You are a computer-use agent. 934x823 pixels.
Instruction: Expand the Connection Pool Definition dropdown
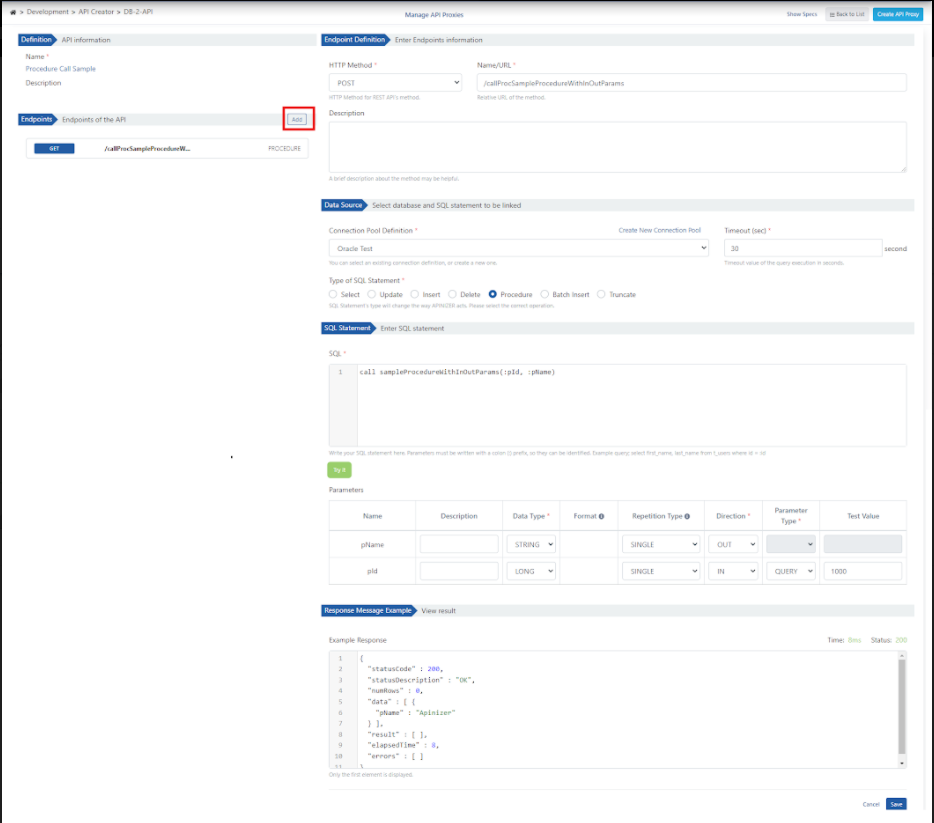tap(518, 248)
